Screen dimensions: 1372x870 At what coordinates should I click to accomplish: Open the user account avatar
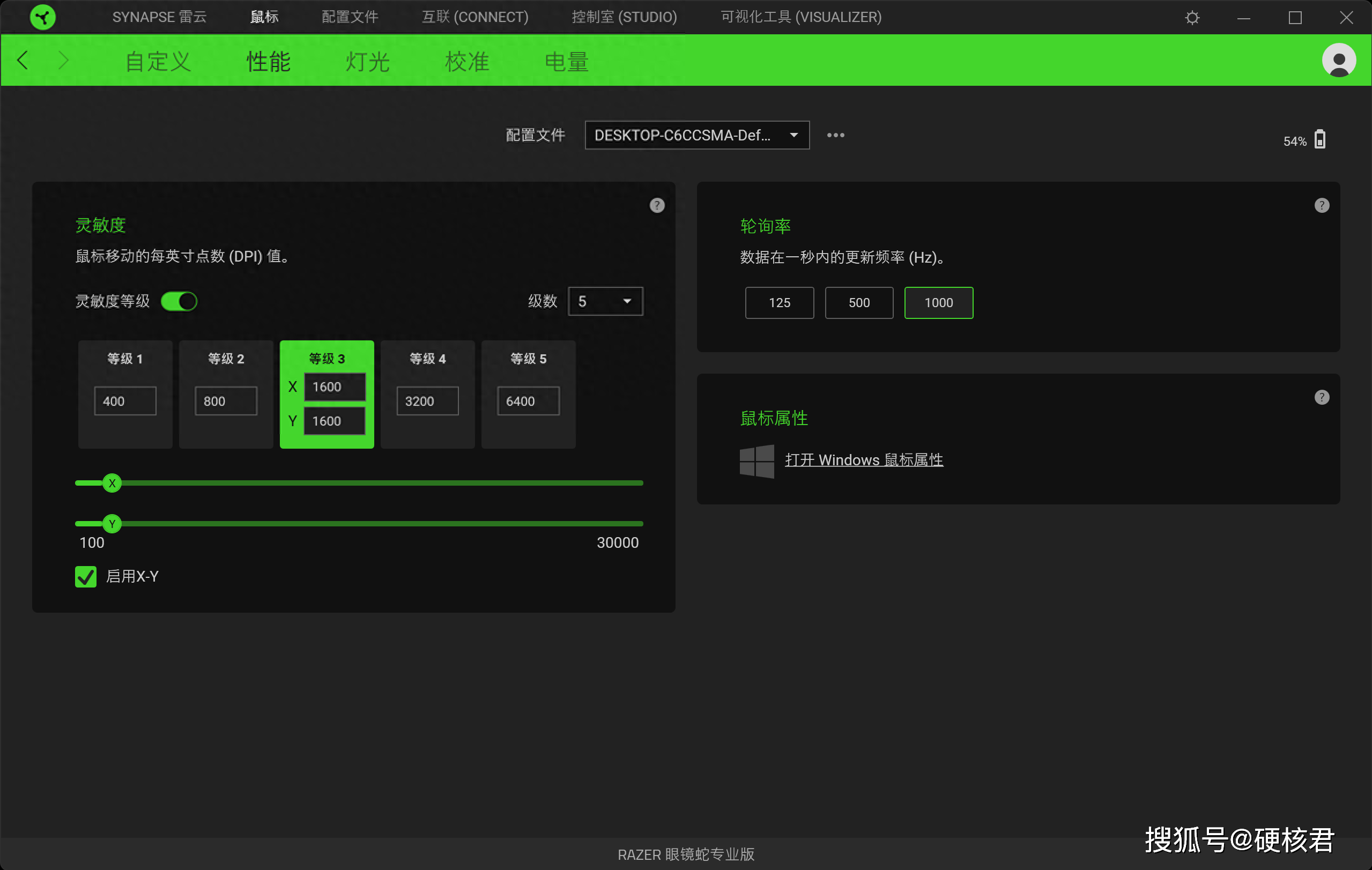(1338, 61)
